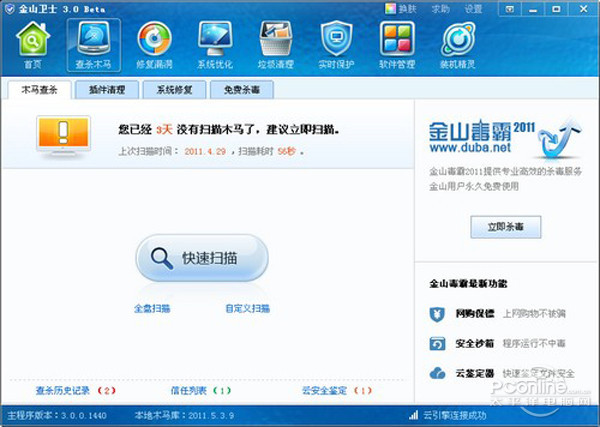Click the 金山卫士 shield logo in title bar
This screenshot has height=427, width=600.
9,9
